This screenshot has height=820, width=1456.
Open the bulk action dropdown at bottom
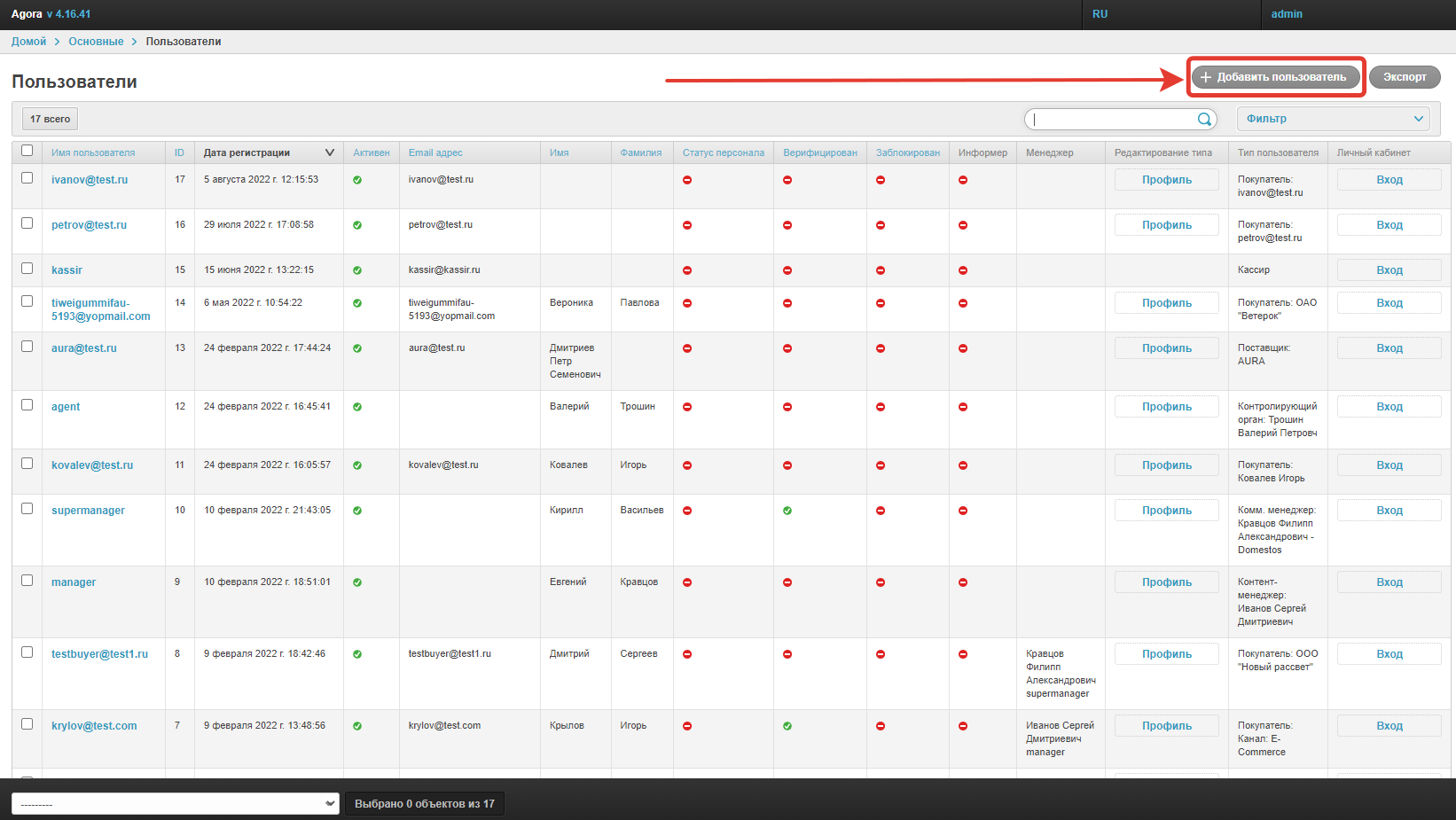tap(175, 804)
